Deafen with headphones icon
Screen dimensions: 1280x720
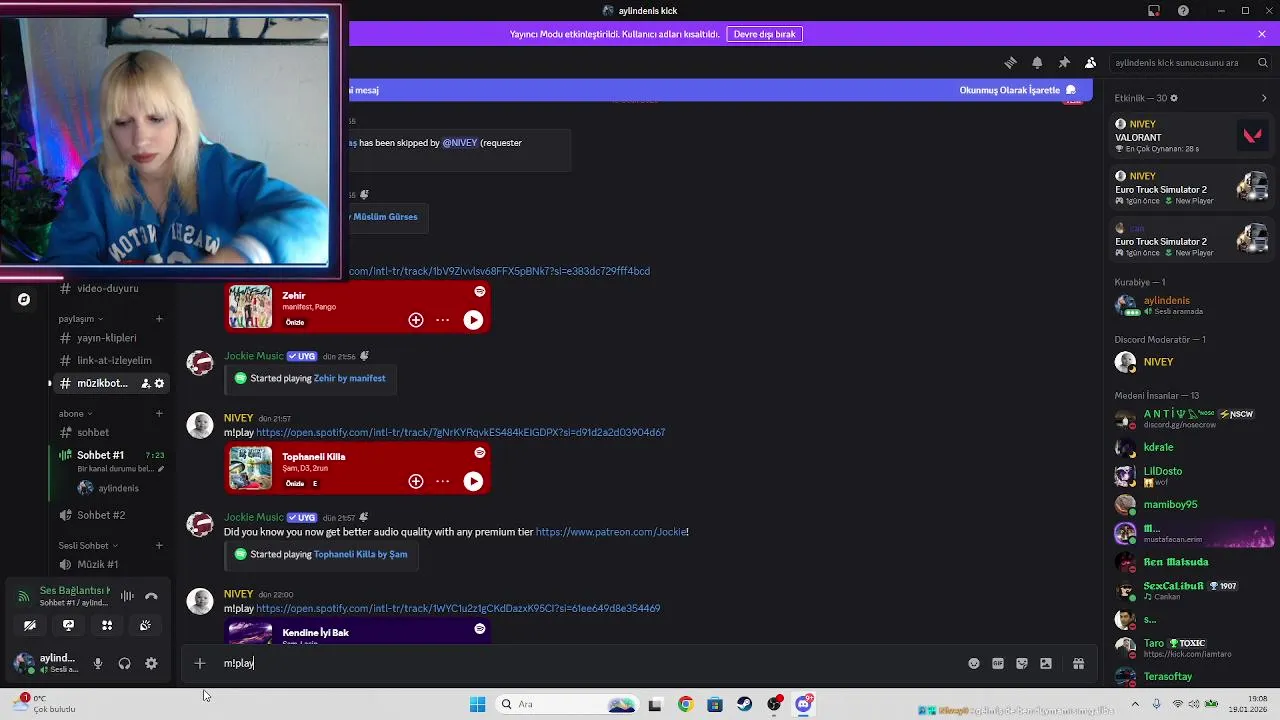point(124,663)
